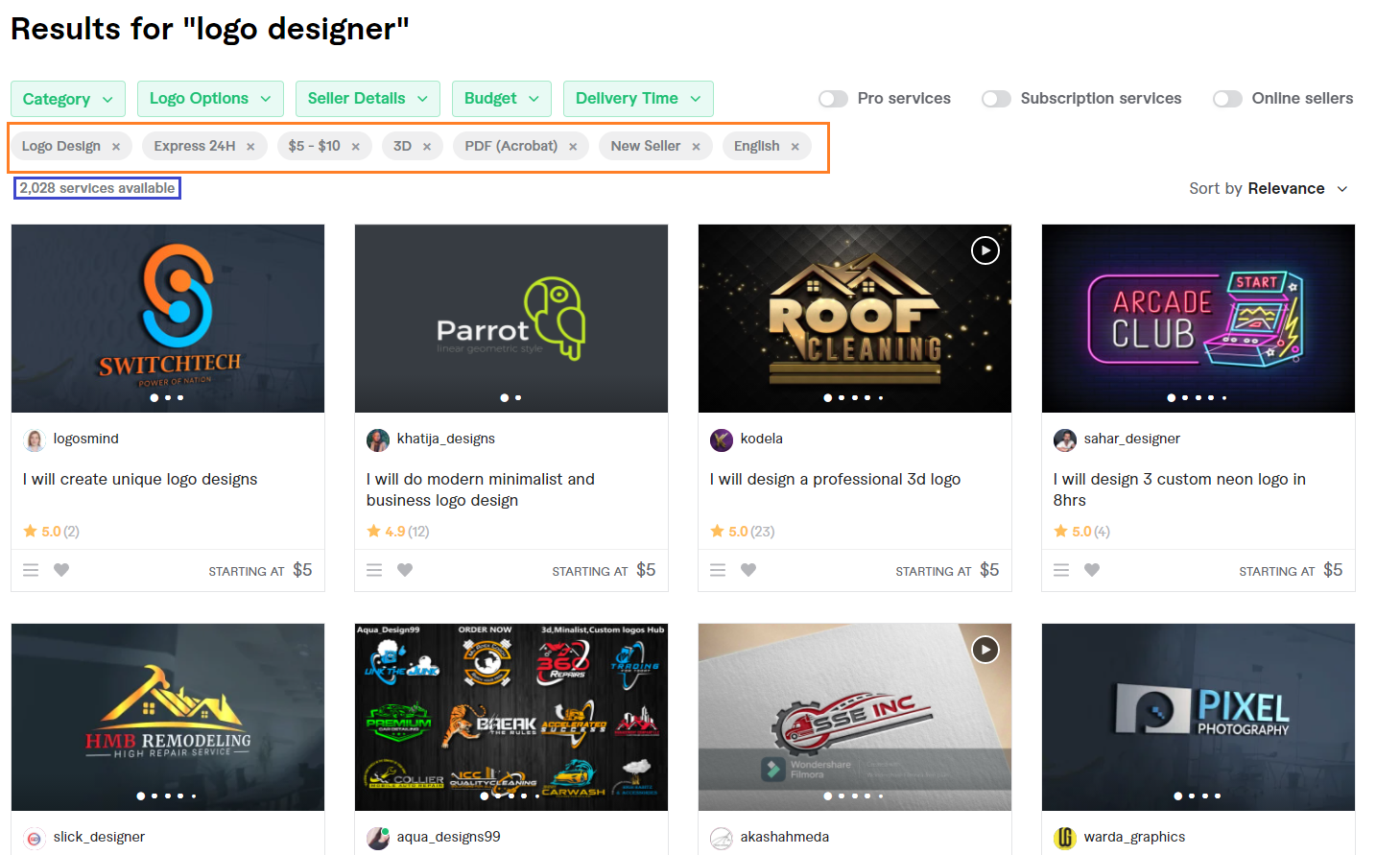This screenshot has width=1400, height=855.
Task: Toggle Online sellers switch
Action: point(1227,99)
